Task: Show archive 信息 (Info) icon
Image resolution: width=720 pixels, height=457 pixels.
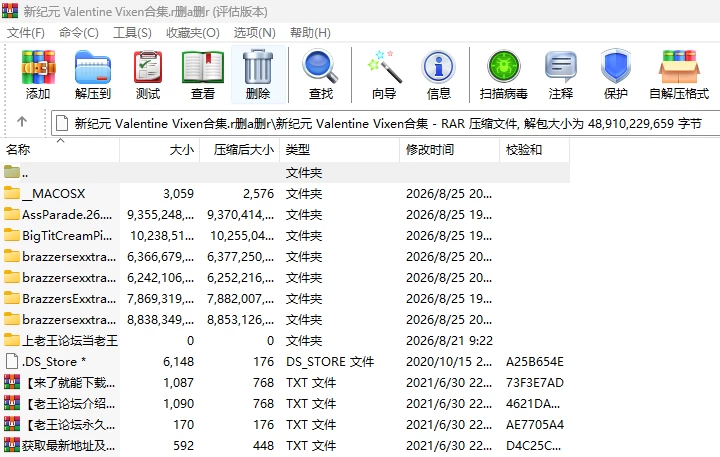Action: (439, 68)
